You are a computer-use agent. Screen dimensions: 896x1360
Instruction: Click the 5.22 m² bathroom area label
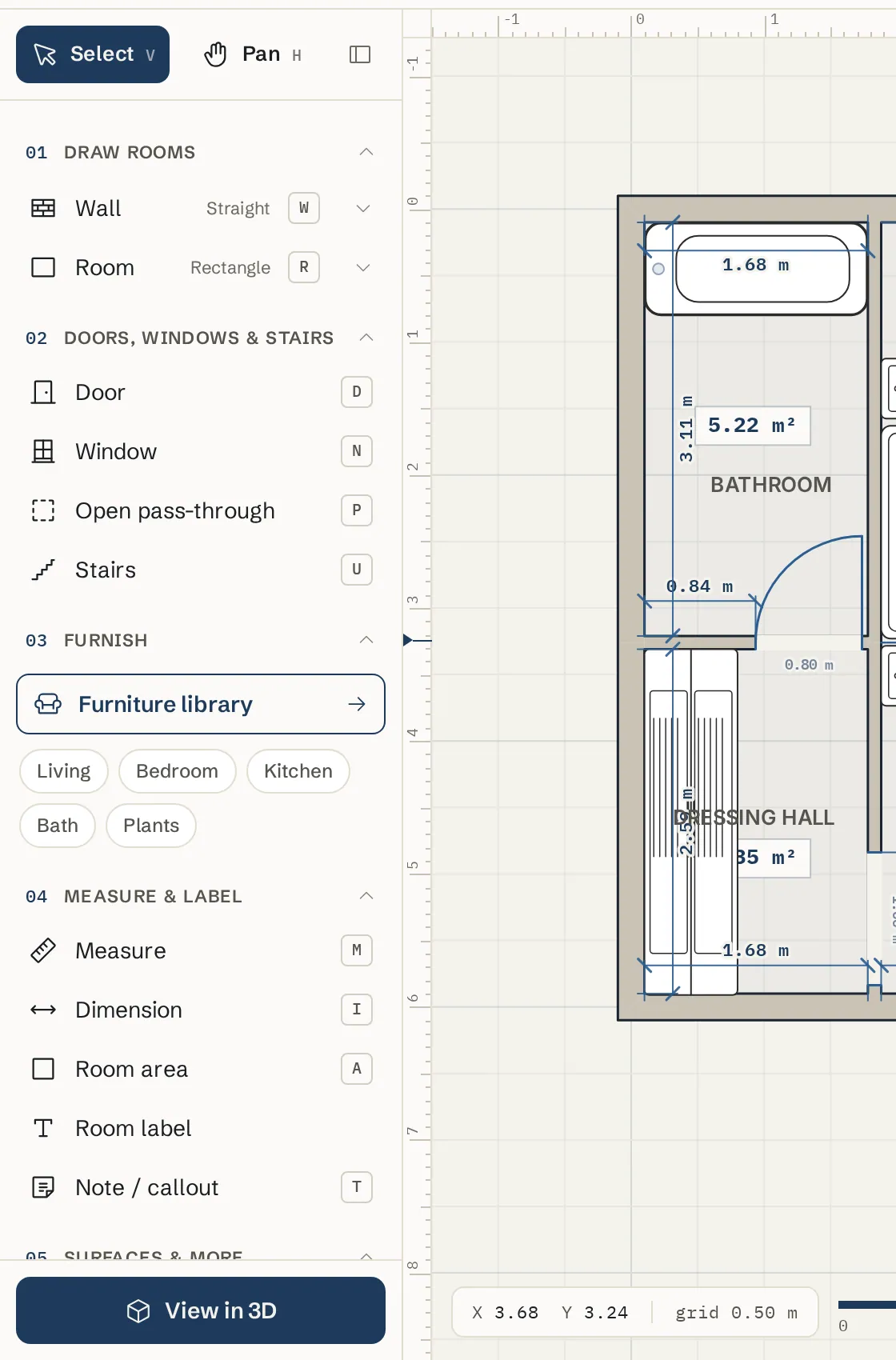click(752, 426)
